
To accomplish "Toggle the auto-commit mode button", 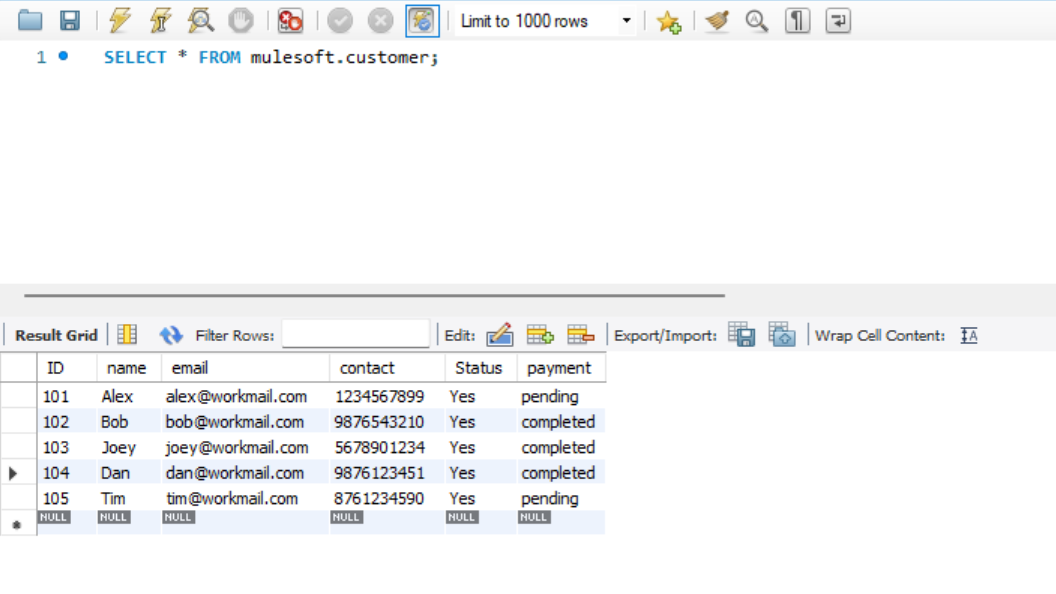I will tap(422, 20).
